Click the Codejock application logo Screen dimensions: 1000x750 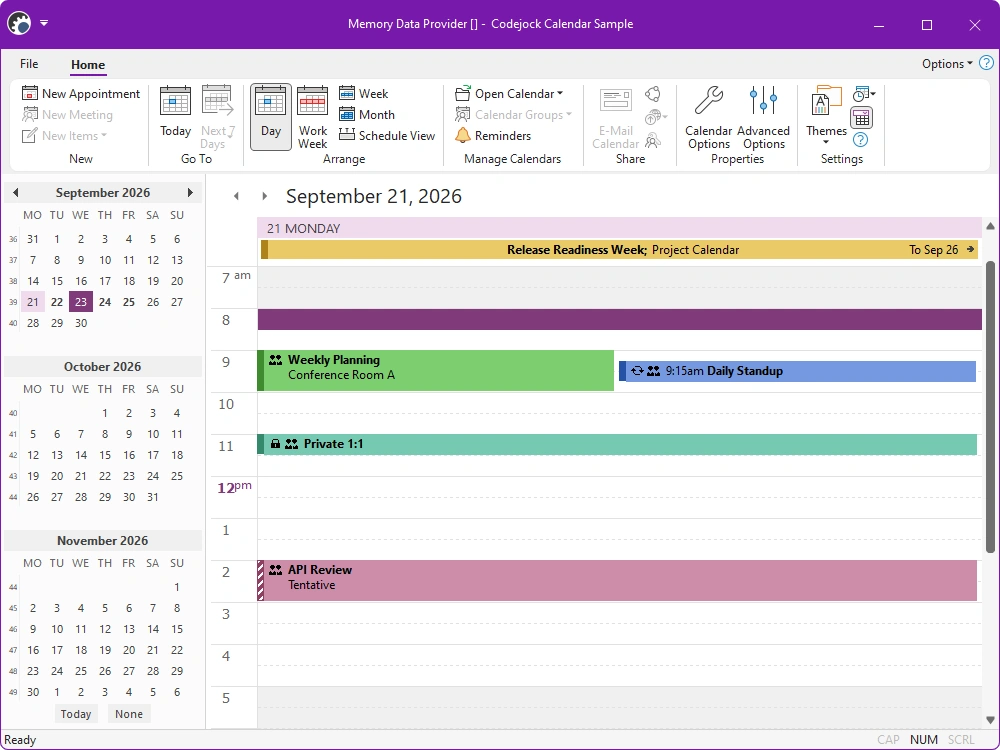[x=19, y=24]
